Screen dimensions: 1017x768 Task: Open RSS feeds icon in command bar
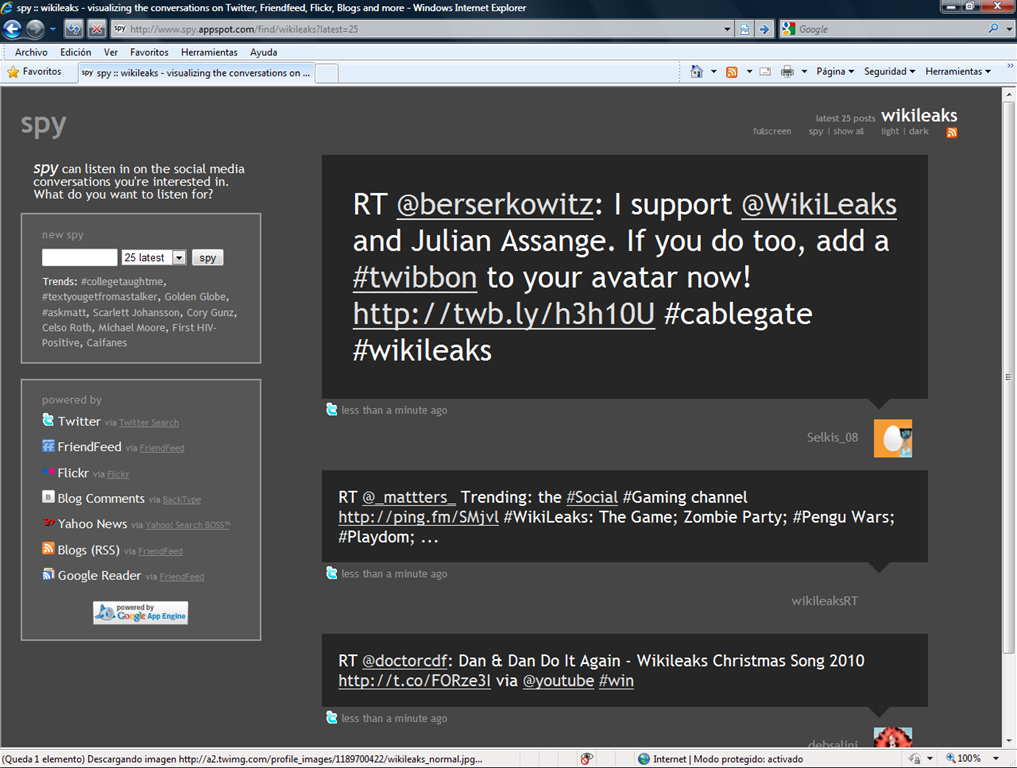tap(732, 72)
